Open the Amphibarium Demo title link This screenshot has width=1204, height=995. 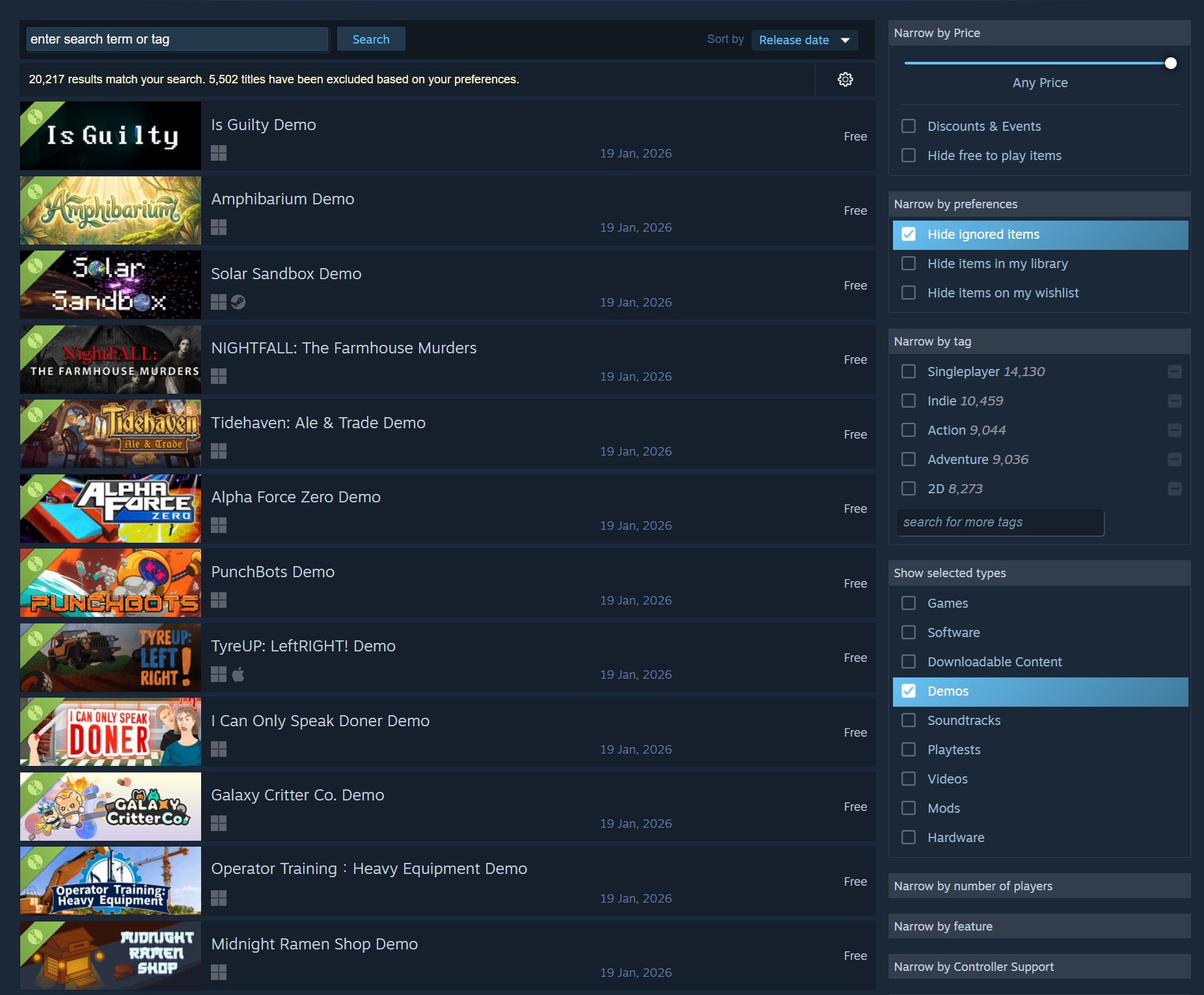click(282, 198)
